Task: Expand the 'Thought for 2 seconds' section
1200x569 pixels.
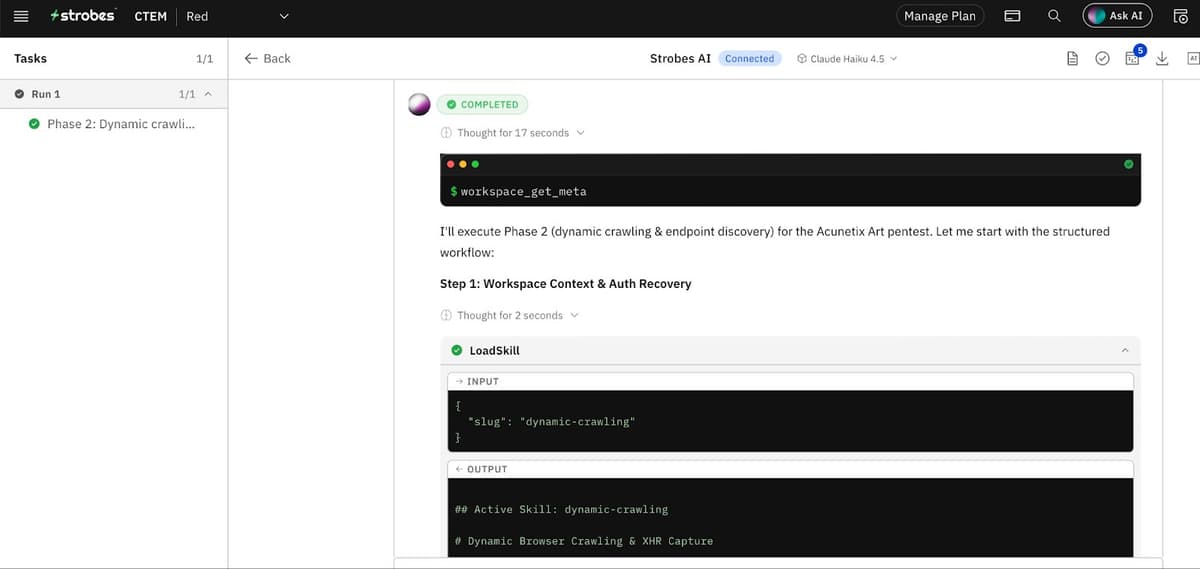Action: tap(509, 315)
